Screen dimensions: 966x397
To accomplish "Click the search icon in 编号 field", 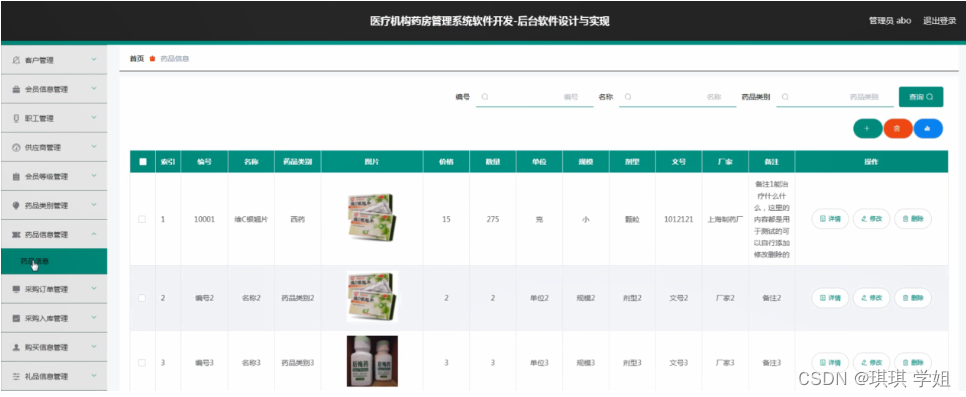I will (x=485, y=97).
